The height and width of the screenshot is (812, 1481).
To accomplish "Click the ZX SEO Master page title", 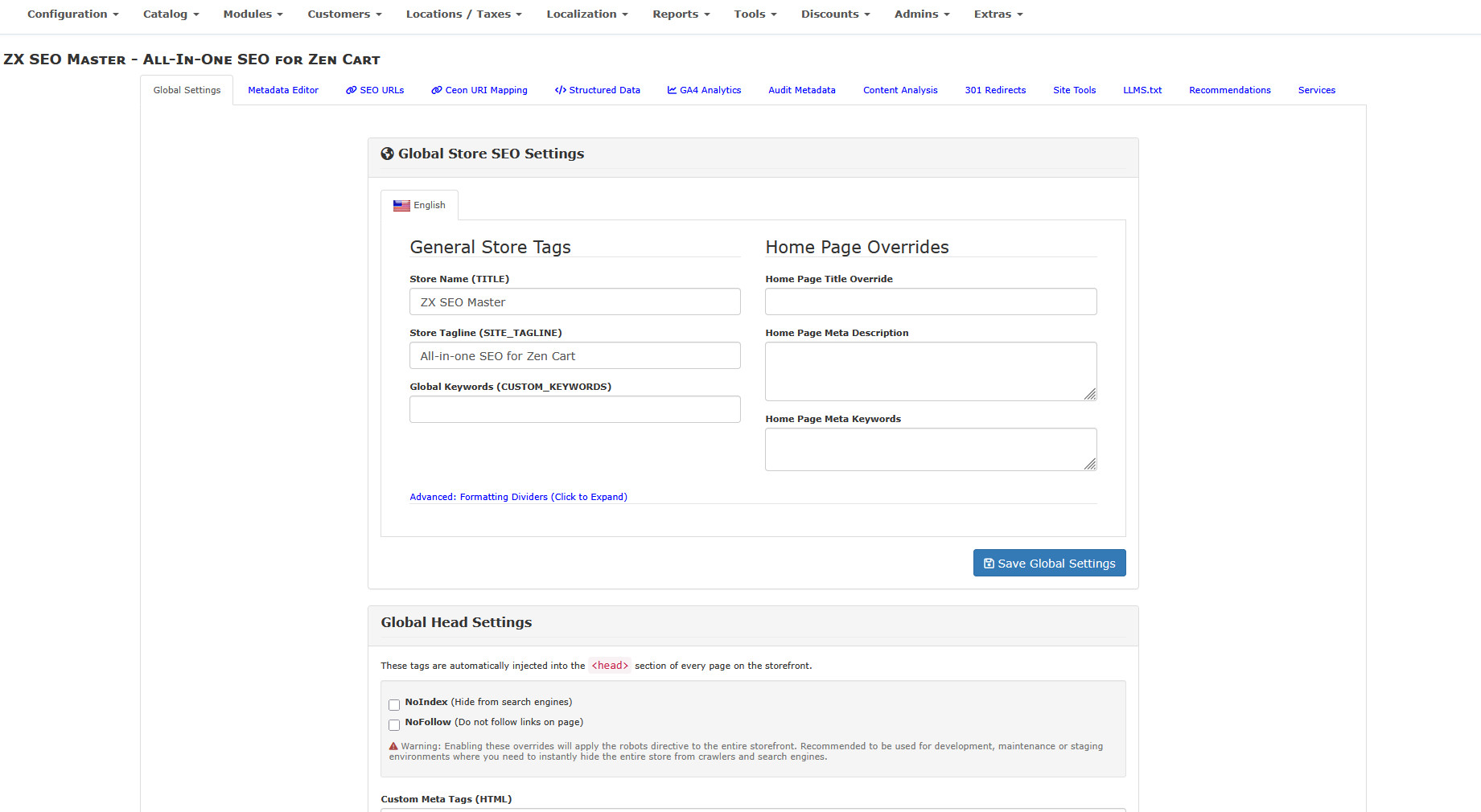I will [192, 59].
